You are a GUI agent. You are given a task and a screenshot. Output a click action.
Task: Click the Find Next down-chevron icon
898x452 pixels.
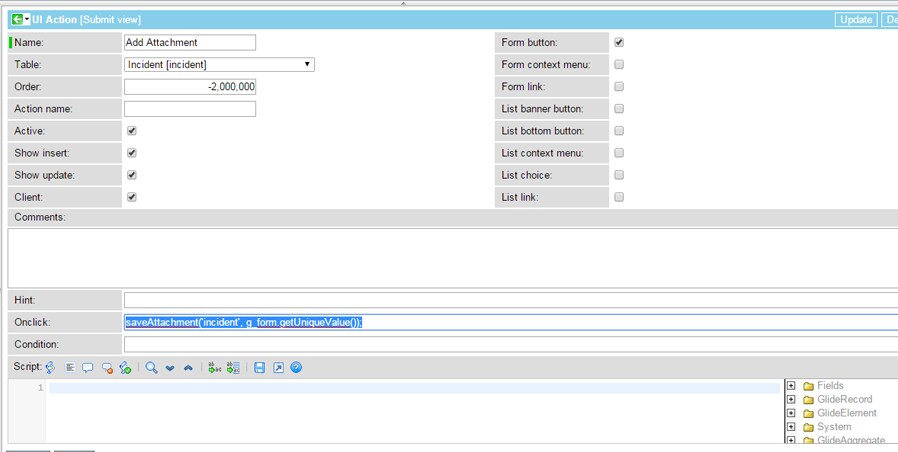(170, 368)
